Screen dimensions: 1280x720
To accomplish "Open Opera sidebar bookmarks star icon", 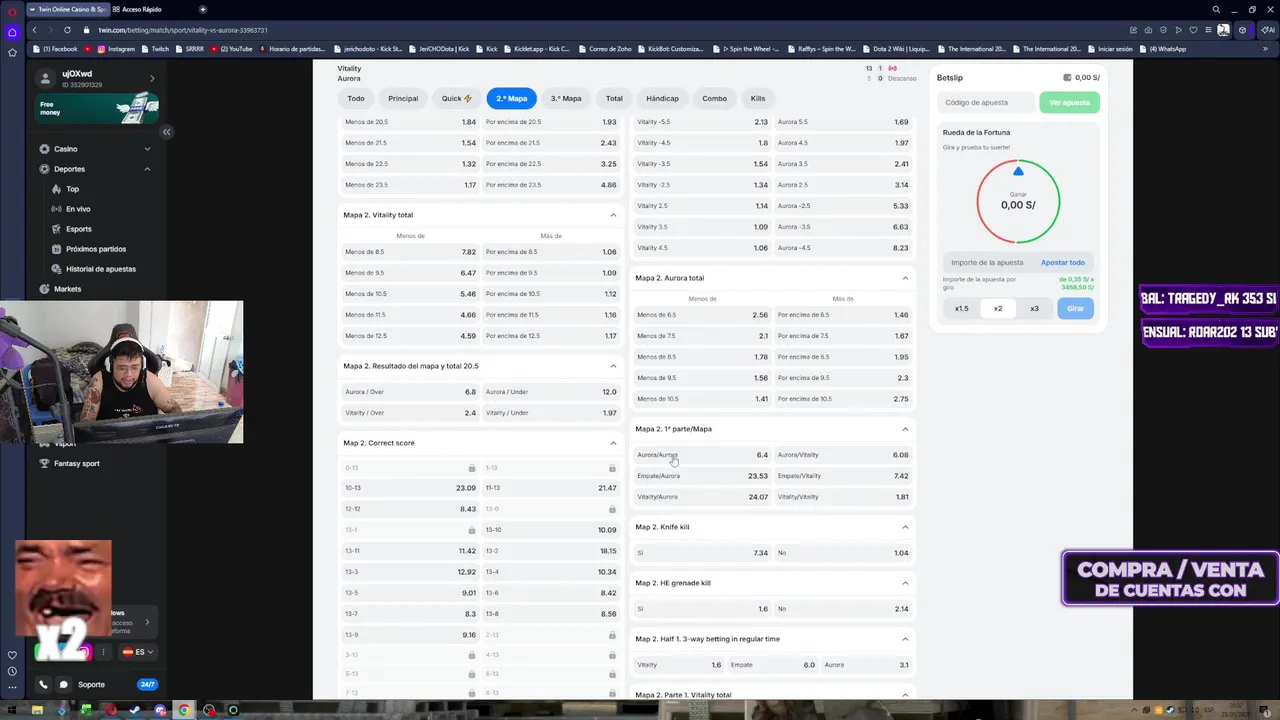I will click(x=12, y=52).
